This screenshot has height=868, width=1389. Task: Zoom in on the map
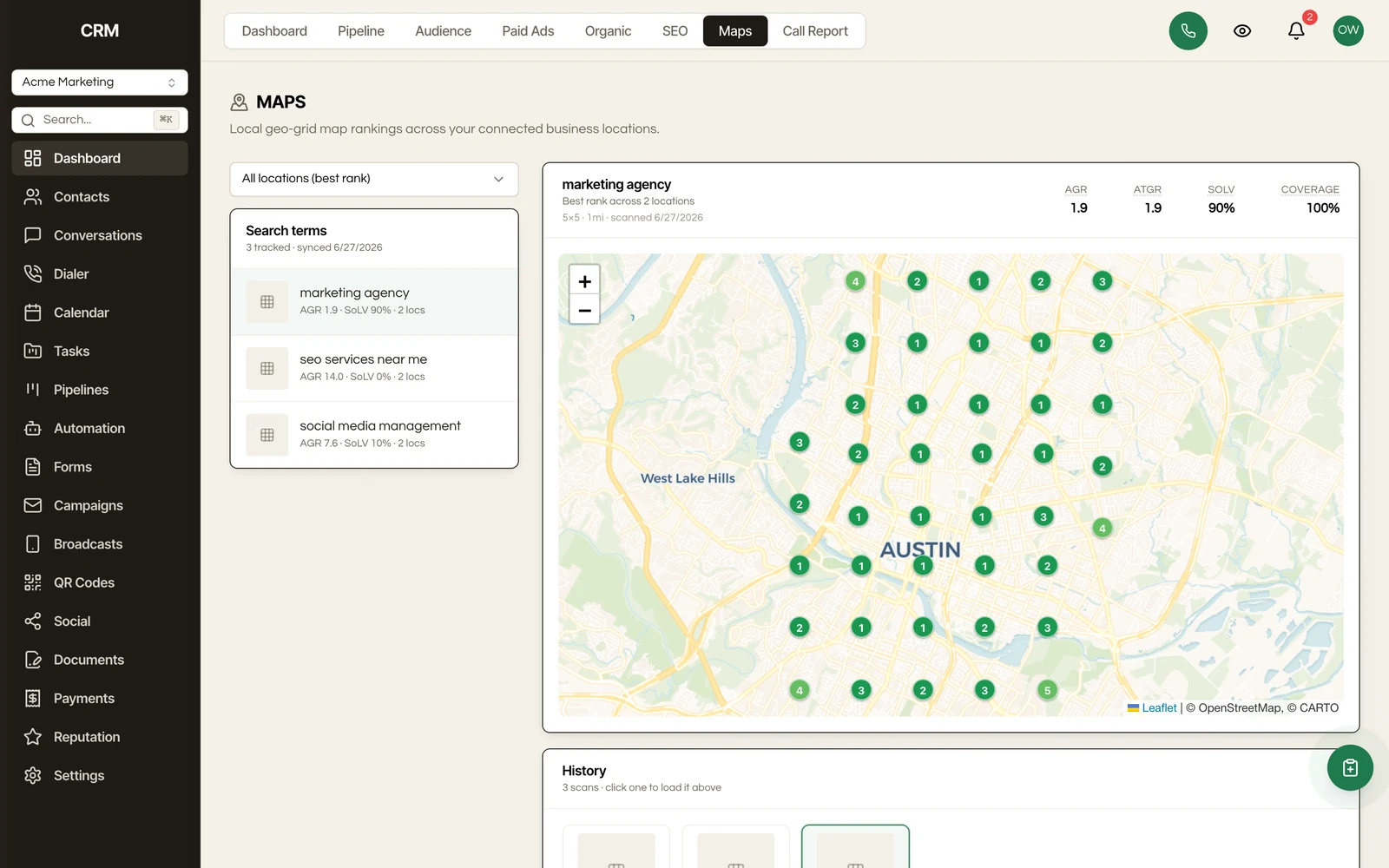pos(584,281)
